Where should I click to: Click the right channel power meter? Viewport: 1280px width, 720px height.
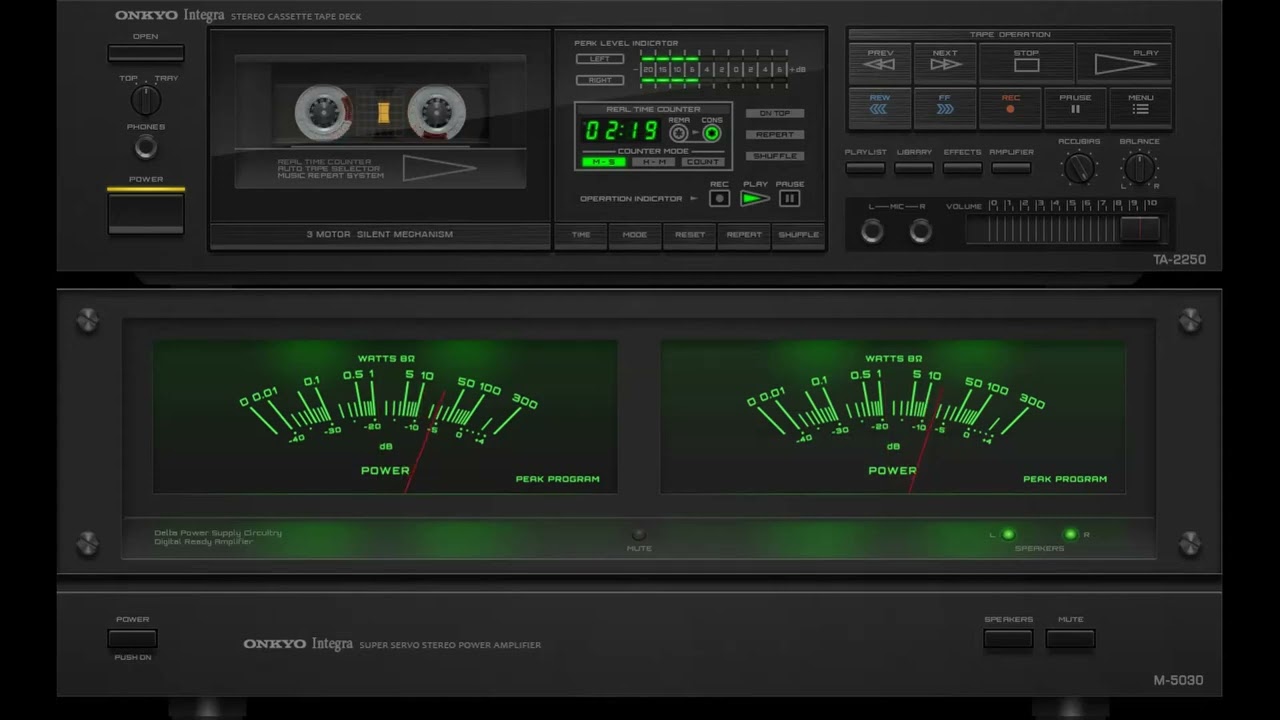pos(893,417)
